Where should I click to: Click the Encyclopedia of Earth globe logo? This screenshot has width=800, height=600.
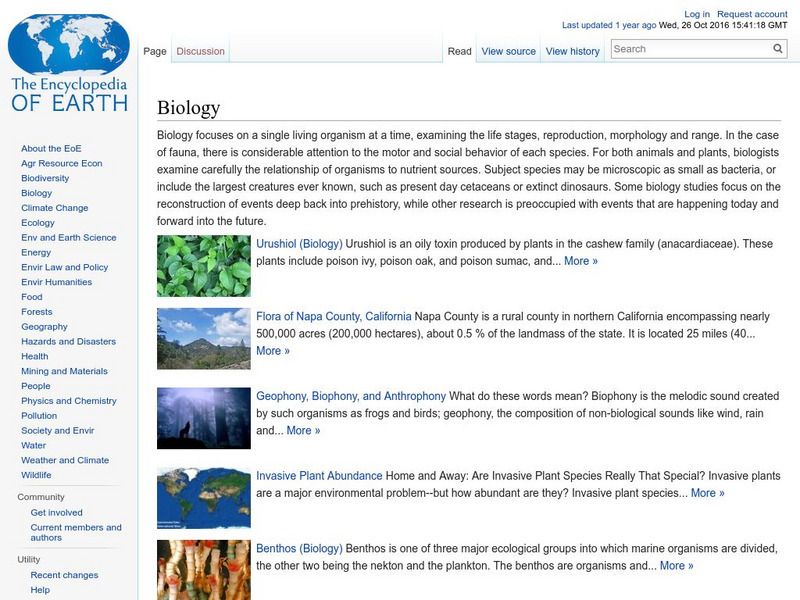point(69,45)
